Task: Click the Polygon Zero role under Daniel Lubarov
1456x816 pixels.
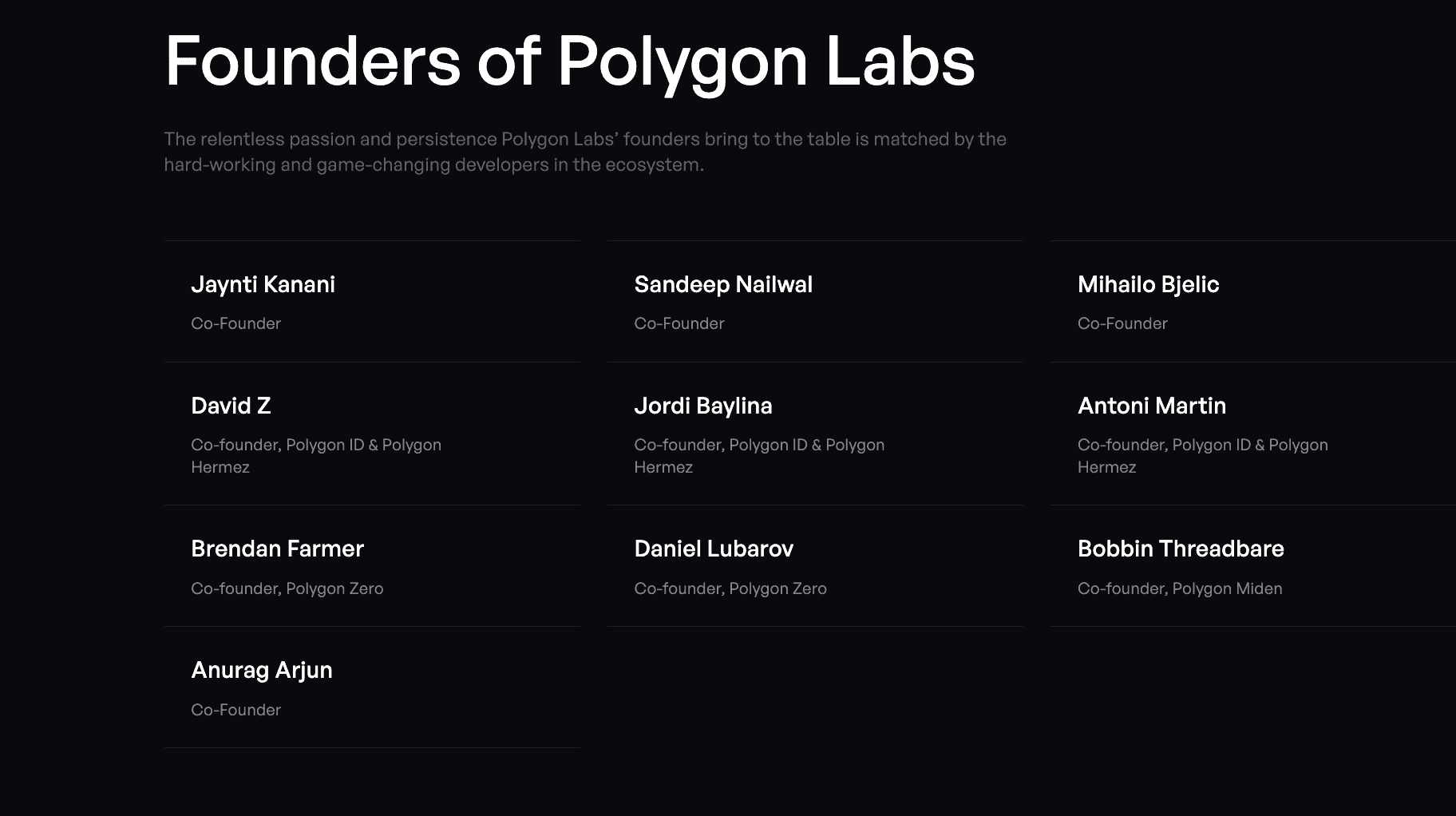Action: pos(730,589)
